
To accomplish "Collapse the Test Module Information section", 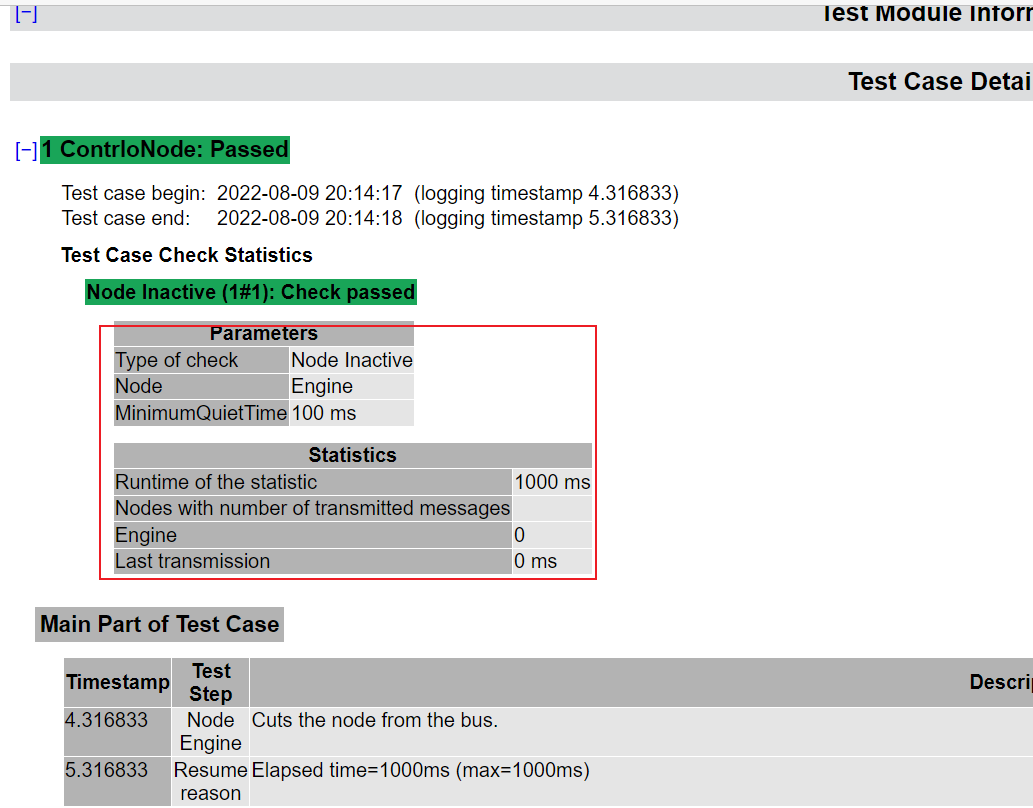I will click(x=25, y=13).
